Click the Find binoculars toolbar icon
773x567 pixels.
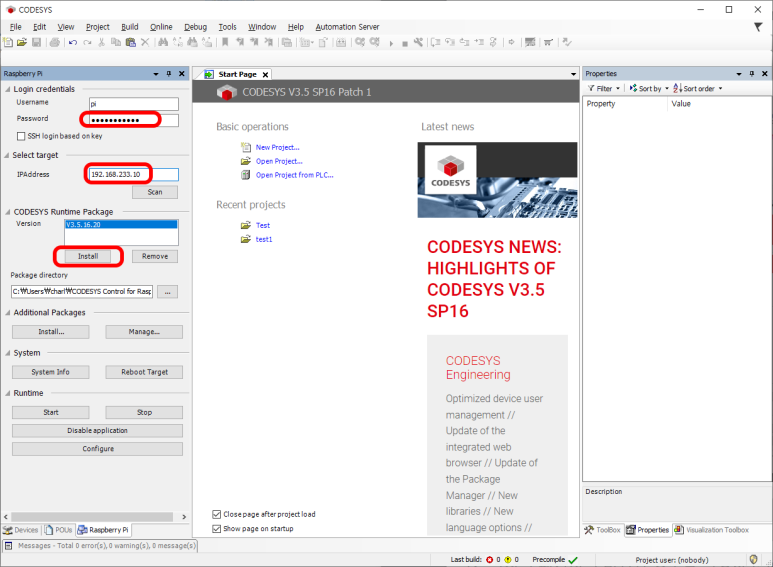(x=163, y=43)
